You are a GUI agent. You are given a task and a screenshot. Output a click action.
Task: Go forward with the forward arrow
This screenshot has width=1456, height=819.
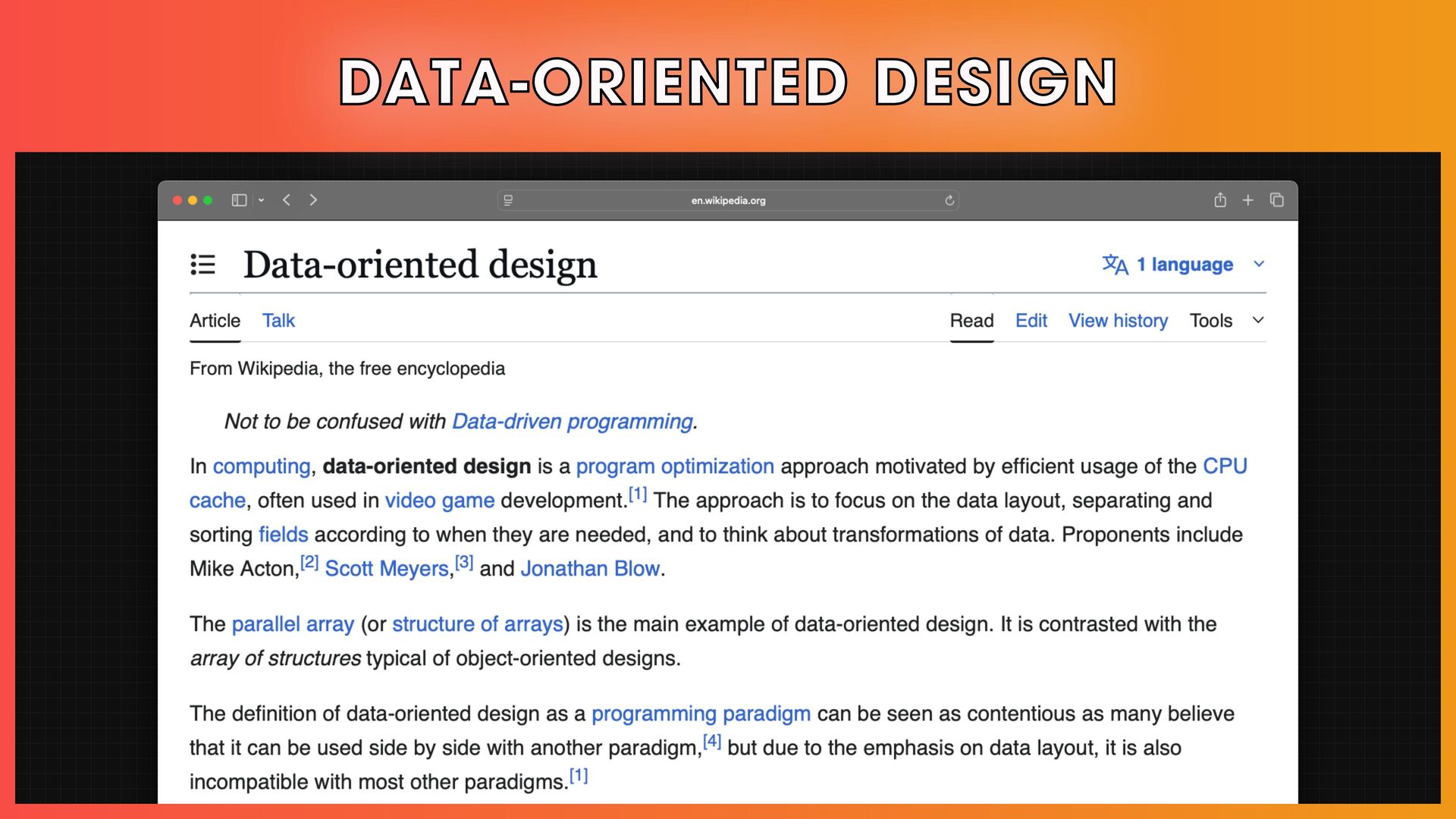click(313, 200)
